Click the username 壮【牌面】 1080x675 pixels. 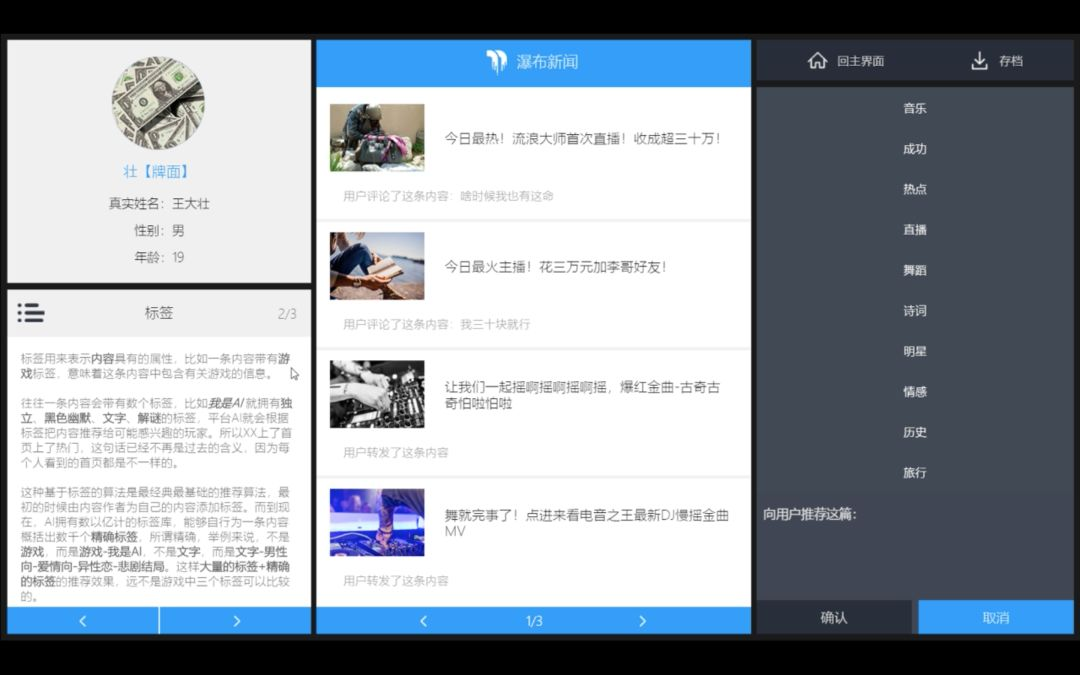(x=157, y=172)
